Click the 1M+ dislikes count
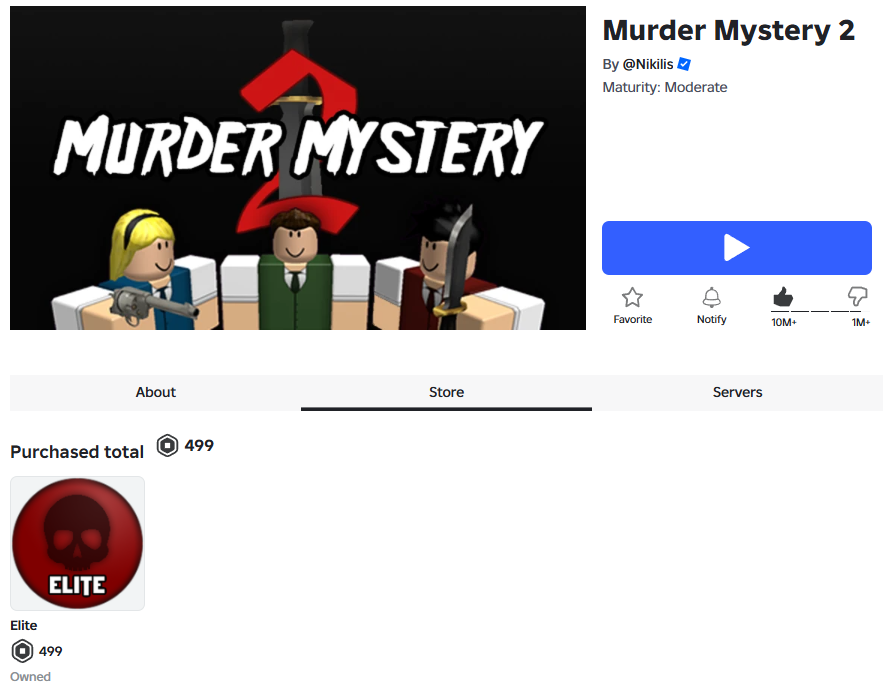890x691 pixels. [x=860, y=323]
